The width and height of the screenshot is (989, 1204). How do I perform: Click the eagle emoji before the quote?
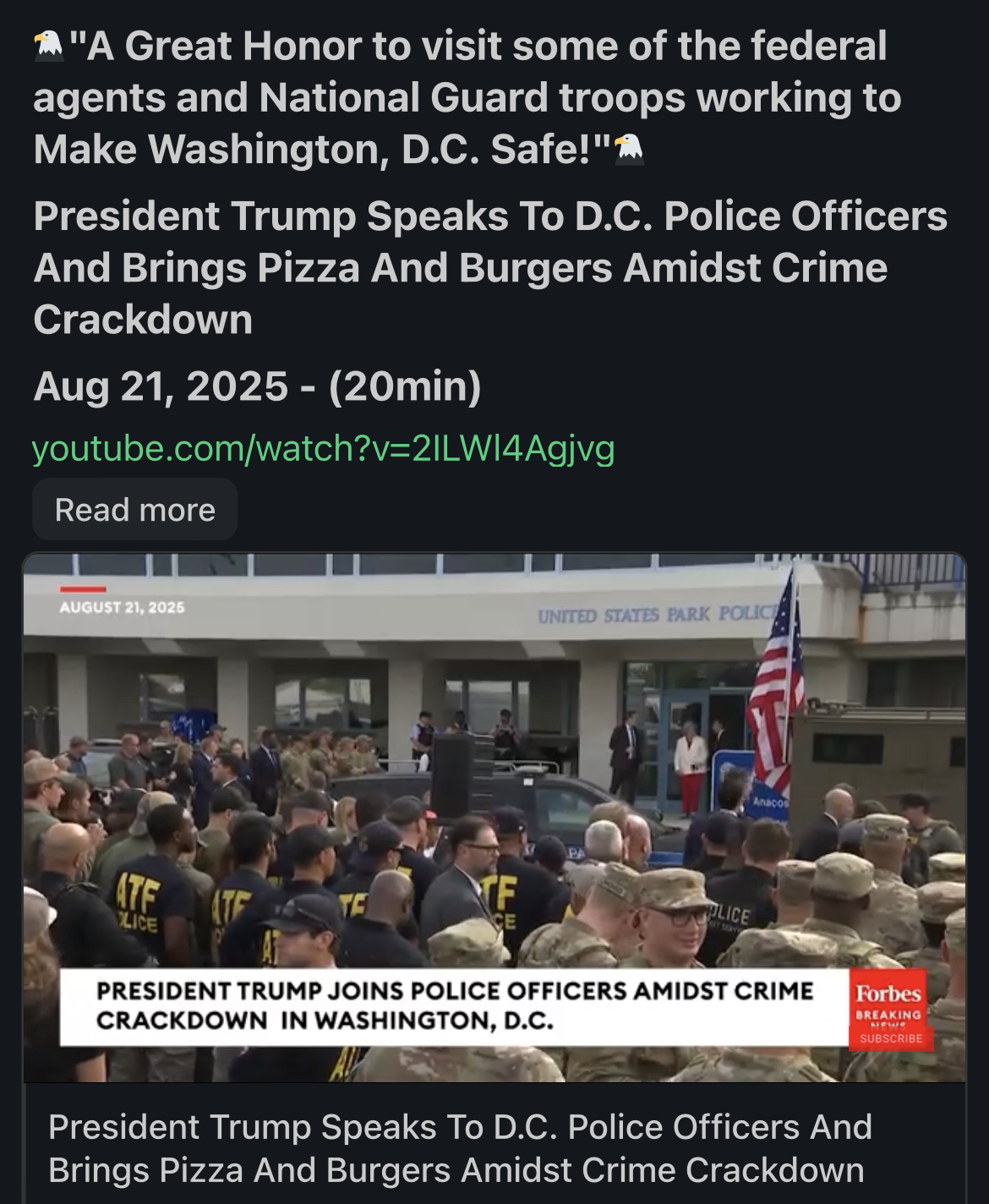click(49, 46)
